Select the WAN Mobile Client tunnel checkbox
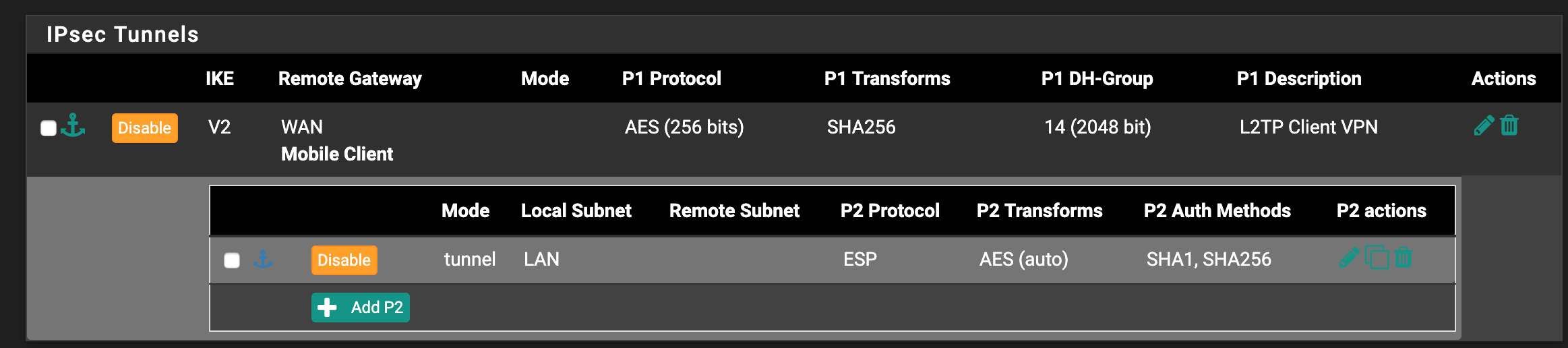 tap(49, 128)
